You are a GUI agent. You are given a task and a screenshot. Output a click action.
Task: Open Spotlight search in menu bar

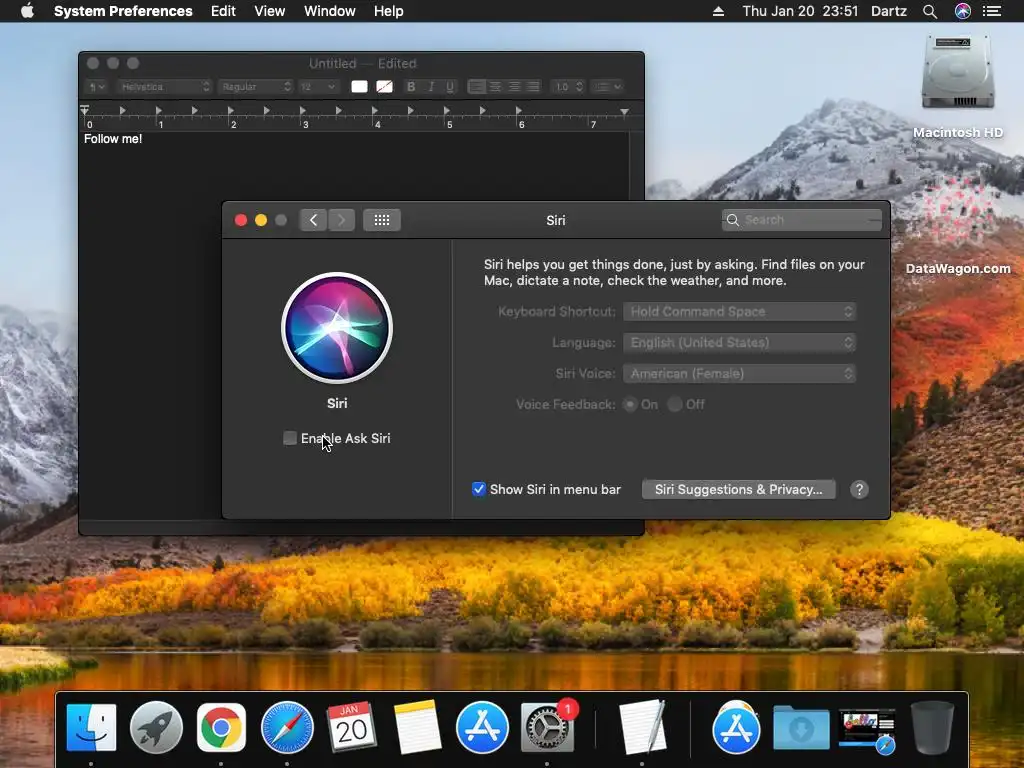tap(930, 11)
